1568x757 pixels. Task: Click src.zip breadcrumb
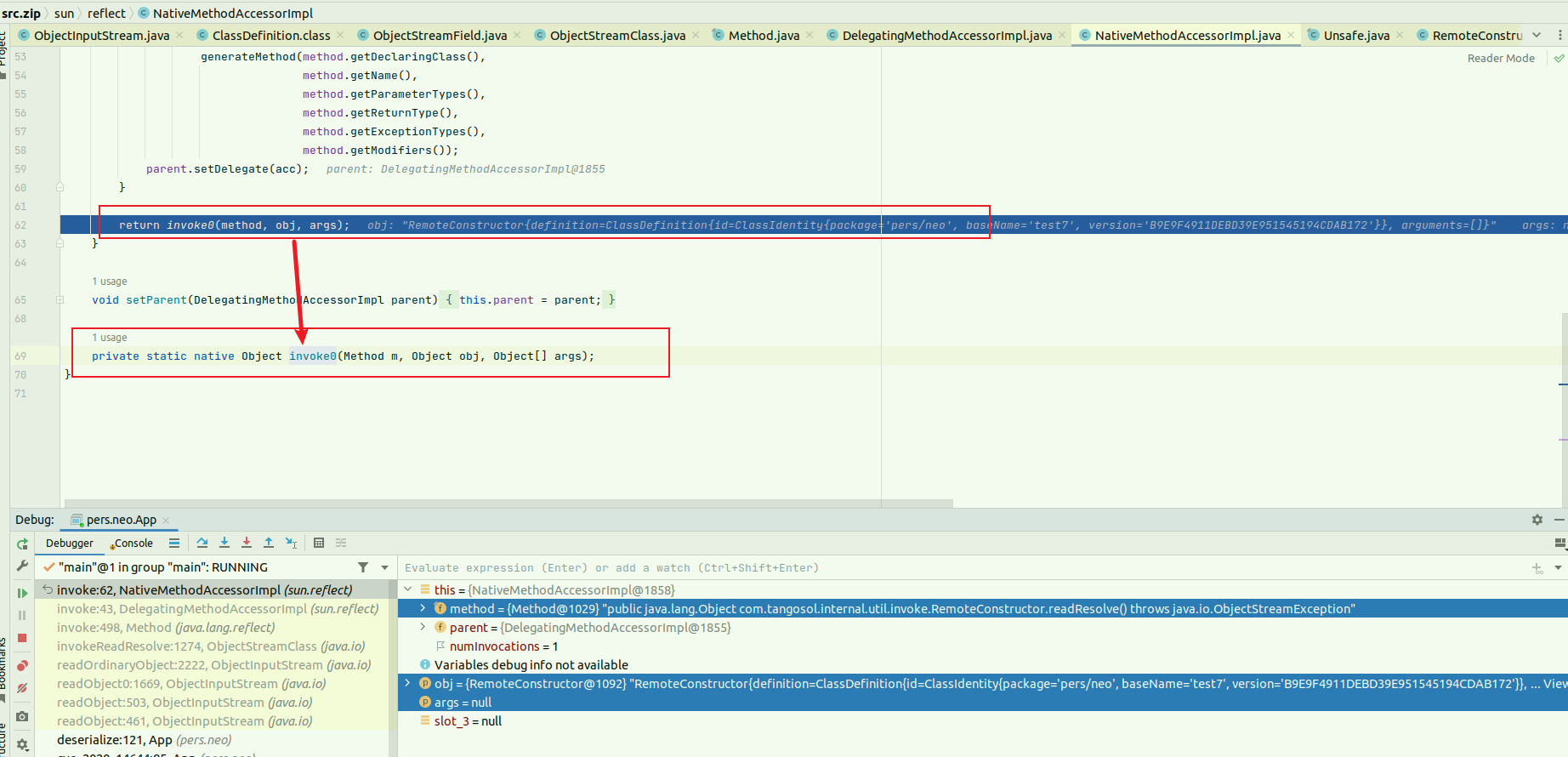point(21,14)
